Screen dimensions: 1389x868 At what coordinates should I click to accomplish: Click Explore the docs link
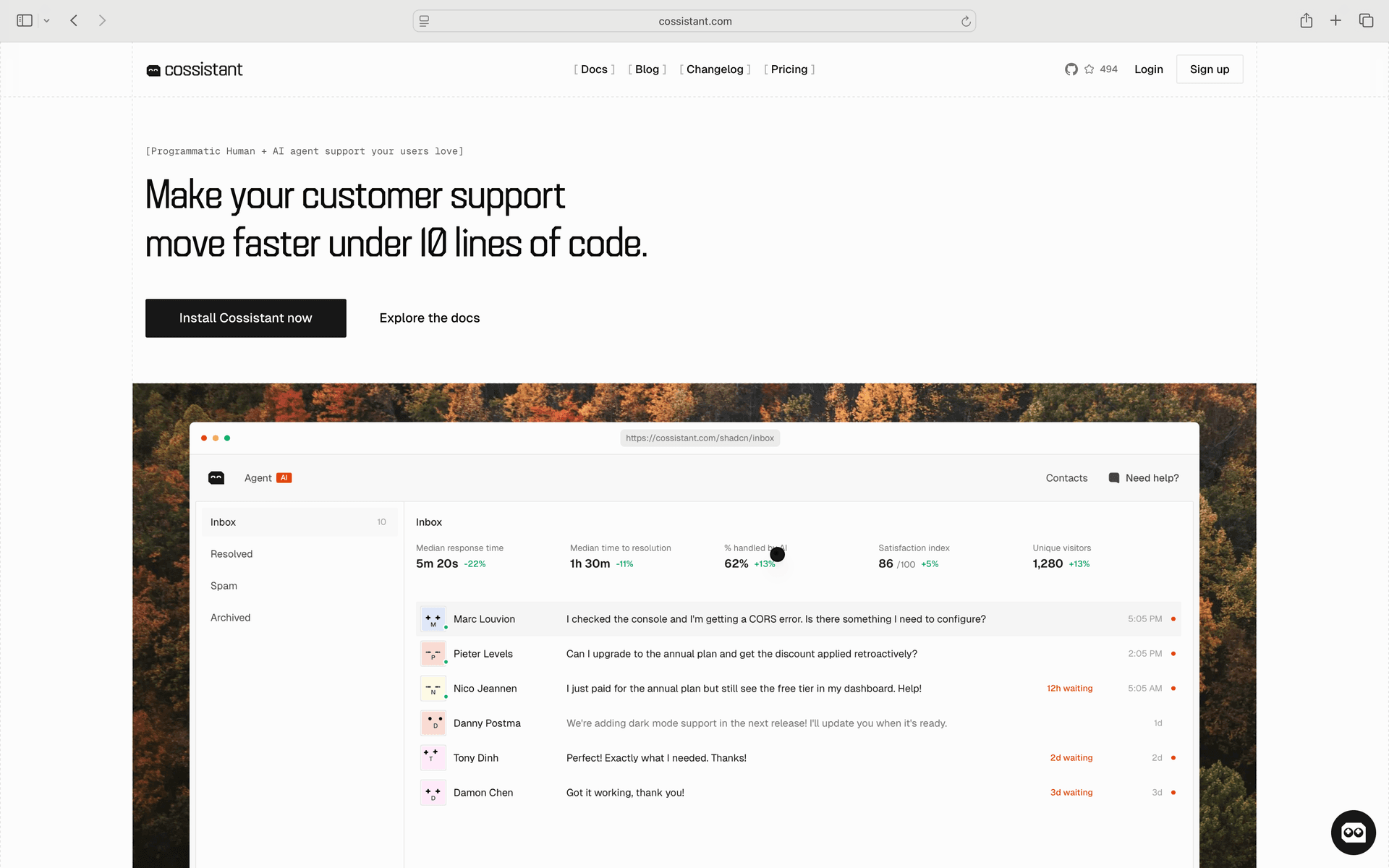(429, 318)
